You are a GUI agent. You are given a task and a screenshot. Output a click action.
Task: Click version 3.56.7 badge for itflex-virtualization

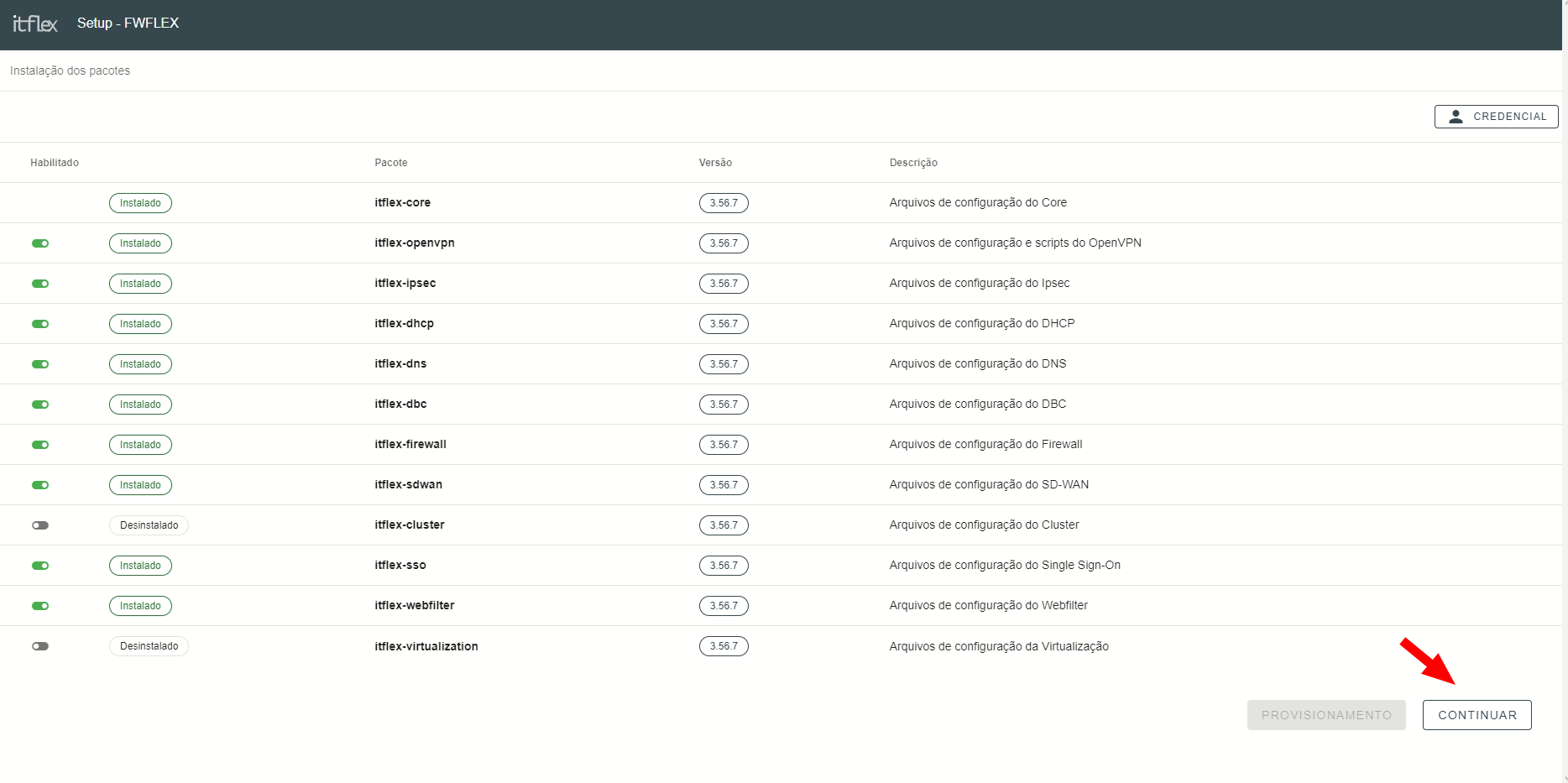click(724, 646)
